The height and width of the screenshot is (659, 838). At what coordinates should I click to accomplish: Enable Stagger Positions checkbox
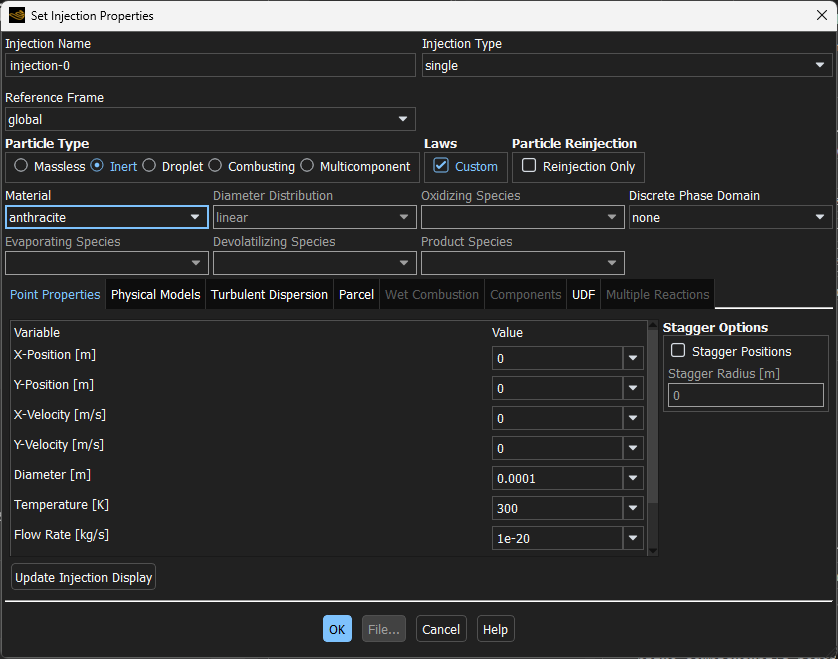pyautogui.click(x=678, y=351)
